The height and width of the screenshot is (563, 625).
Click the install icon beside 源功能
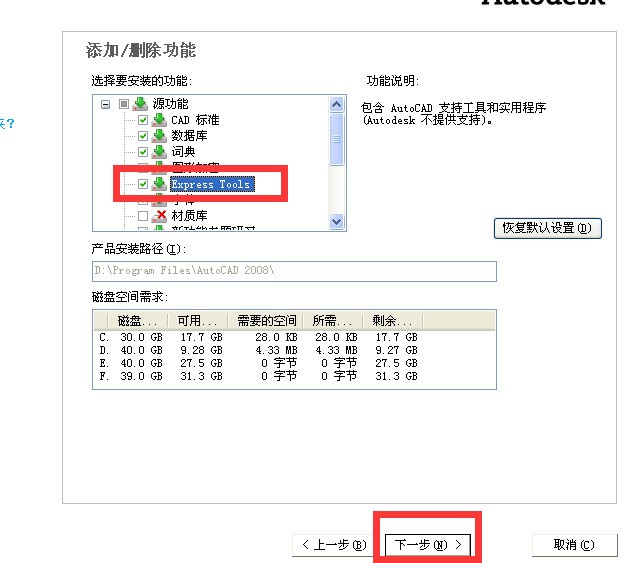pyautogui.click(x=140, y=104)
